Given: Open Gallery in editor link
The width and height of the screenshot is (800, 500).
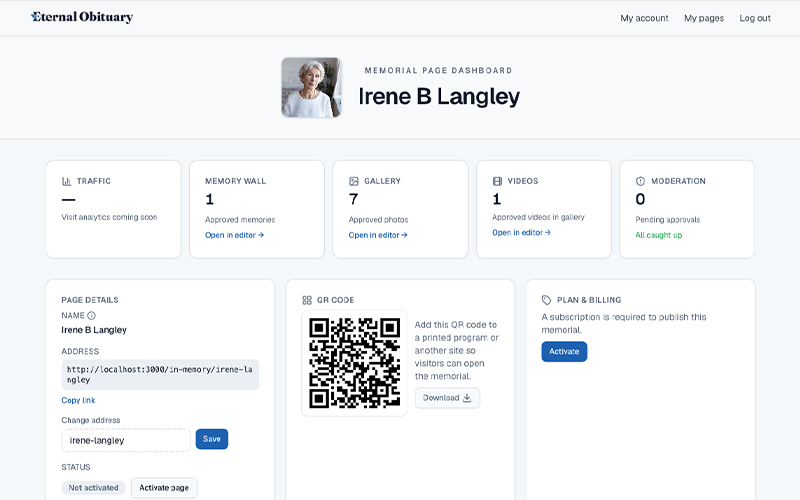Looking at the screenshot, I should 378,235.
